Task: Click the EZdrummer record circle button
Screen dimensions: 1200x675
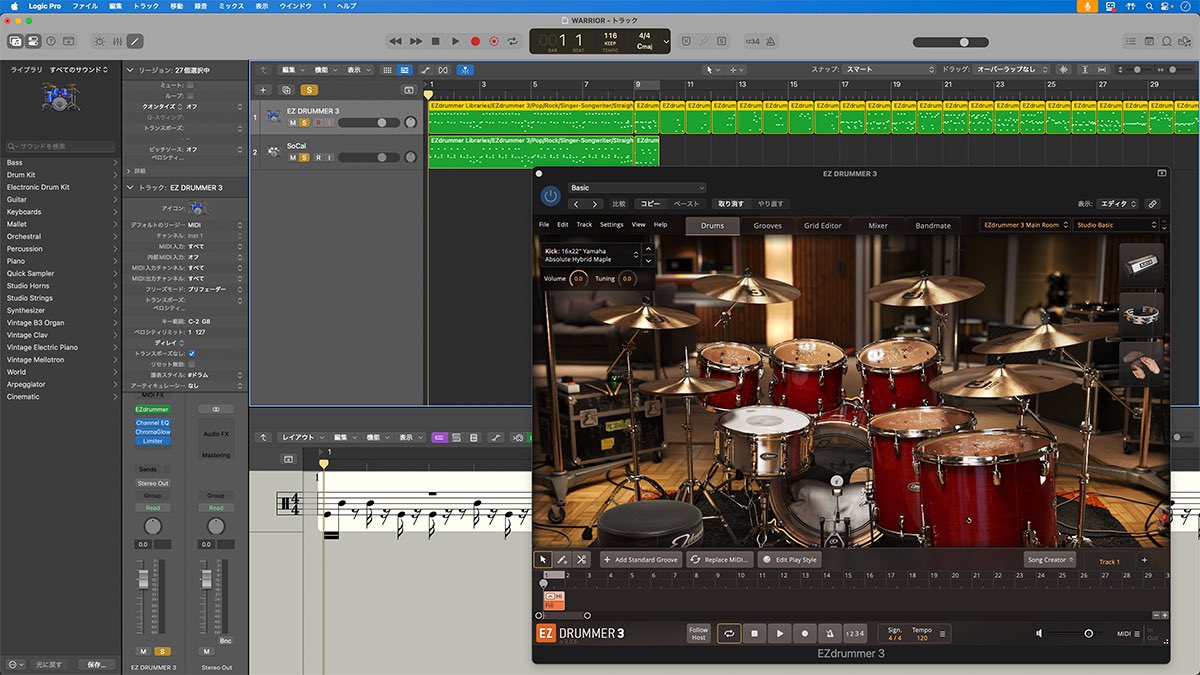Action: 805,633
